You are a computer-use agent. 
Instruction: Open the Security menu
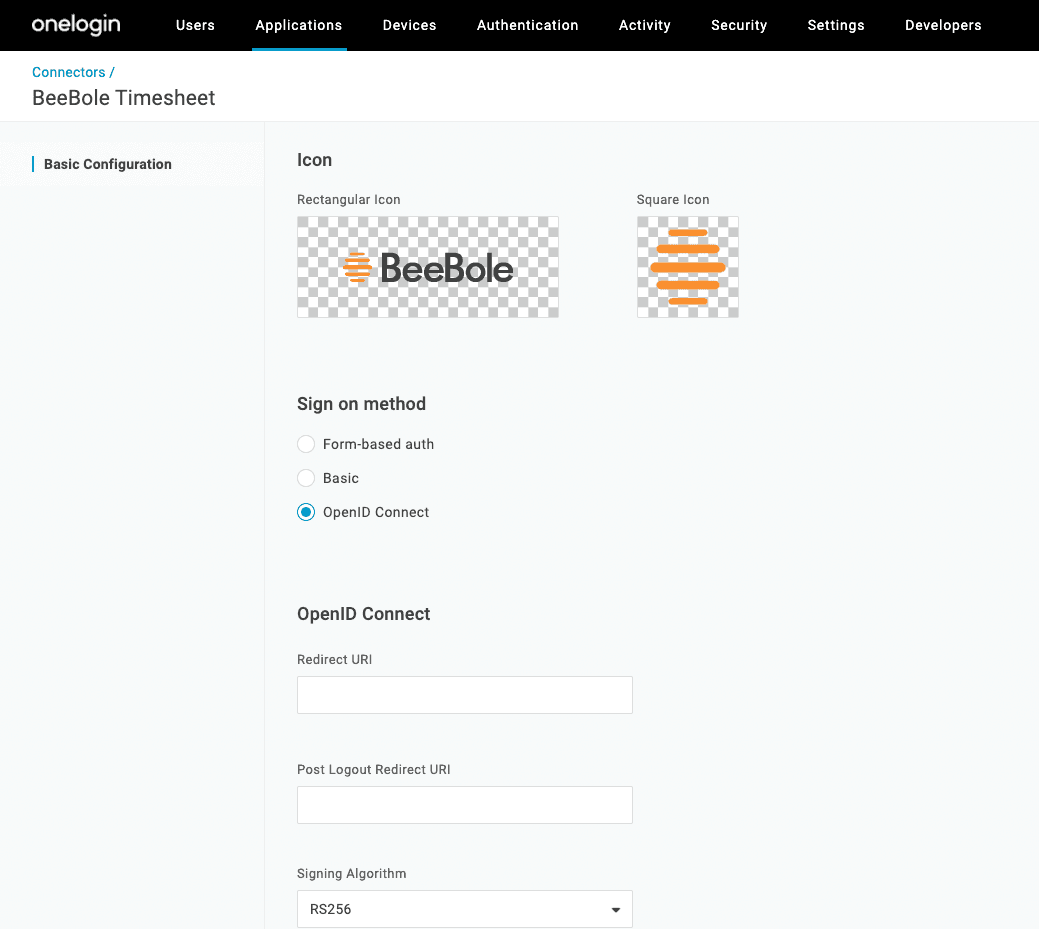739,25
